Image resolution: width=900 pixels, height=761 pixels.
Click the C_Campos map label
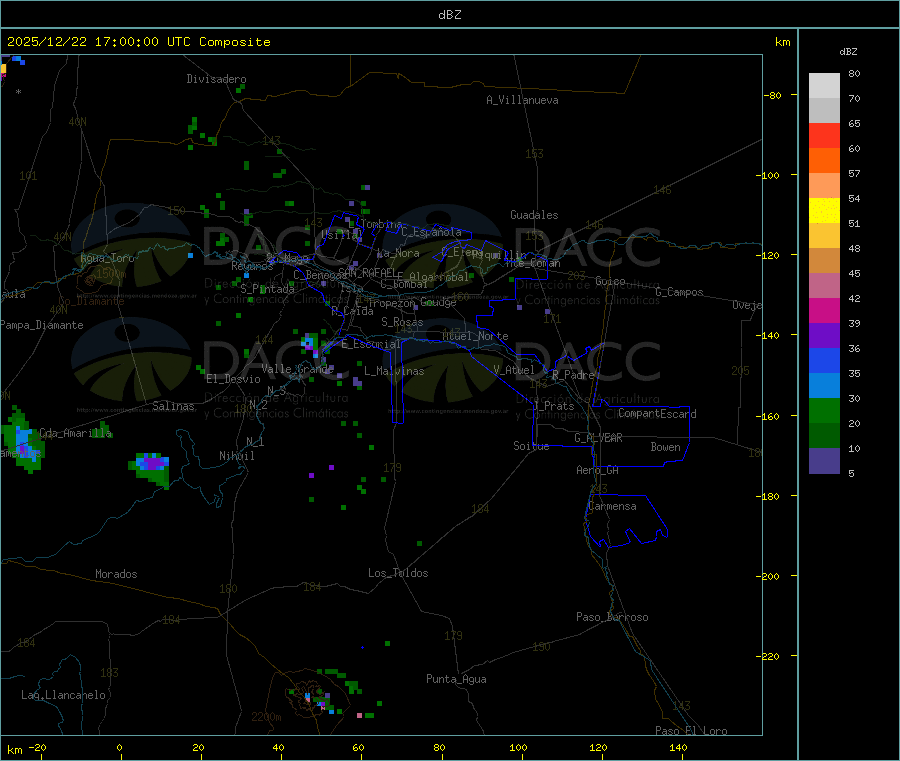[x=680, y=292]
